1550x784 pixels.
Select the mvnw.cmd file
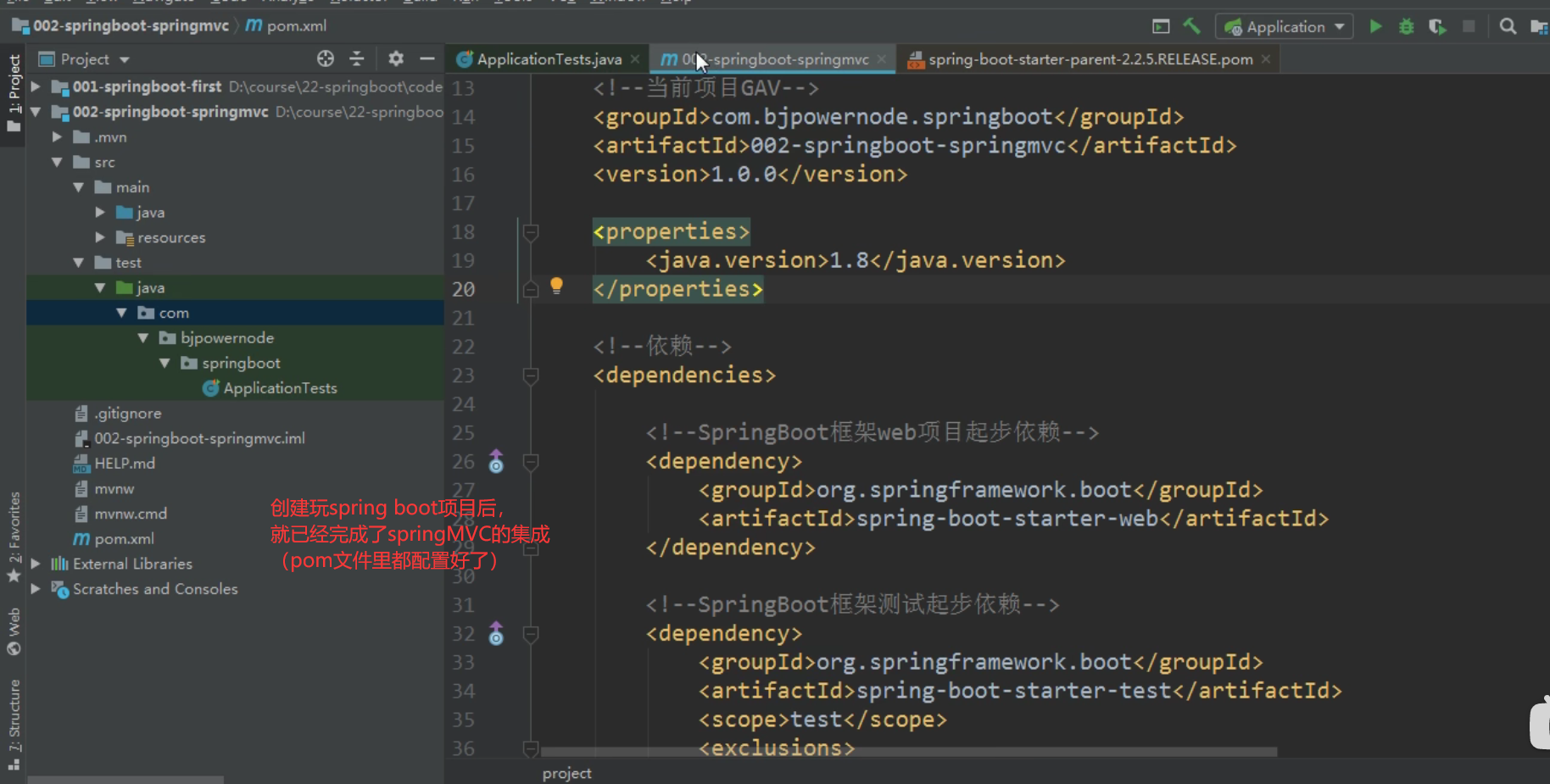click(120, 514)
